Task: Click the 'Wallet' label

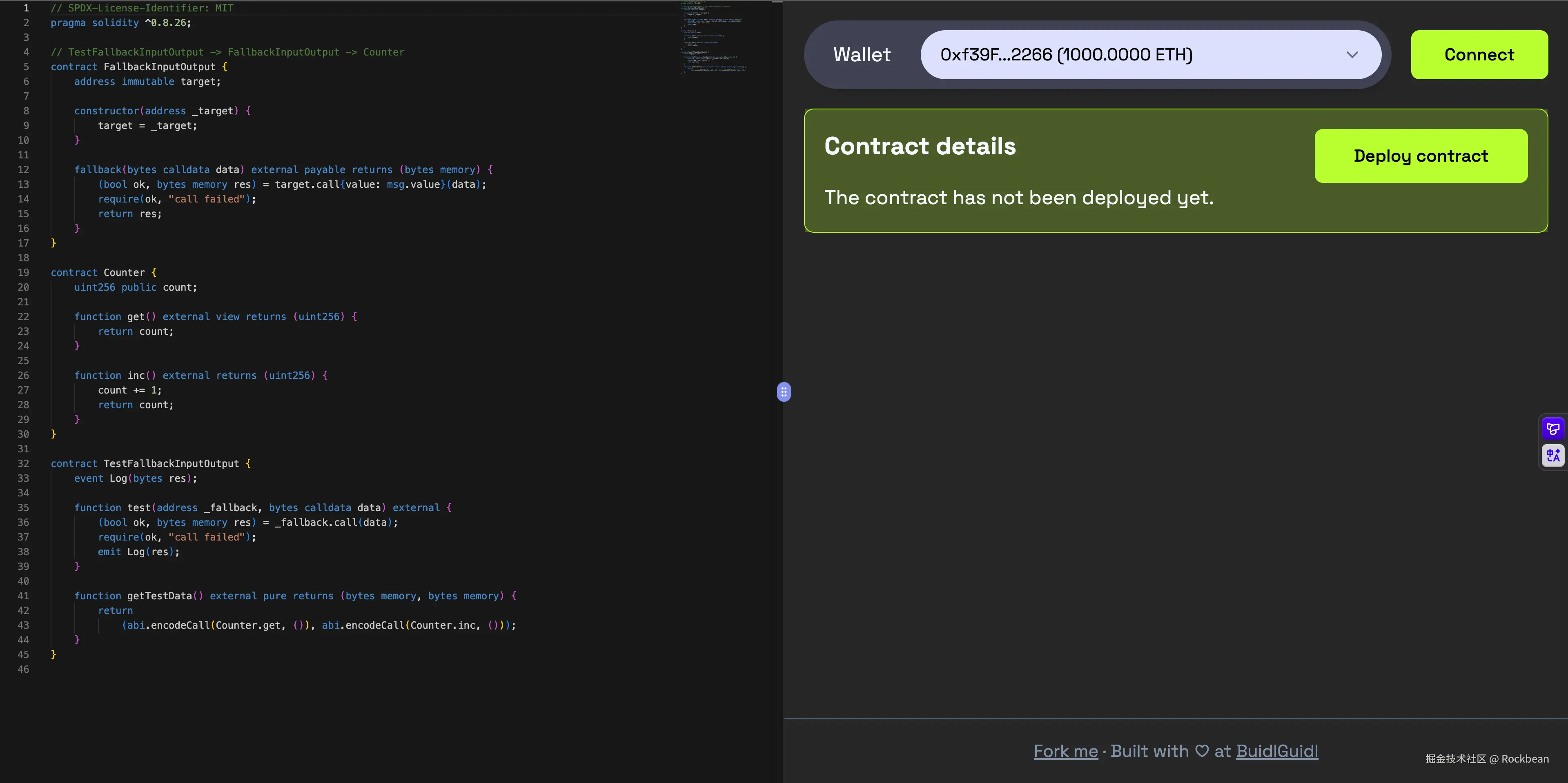Action: 861,55
